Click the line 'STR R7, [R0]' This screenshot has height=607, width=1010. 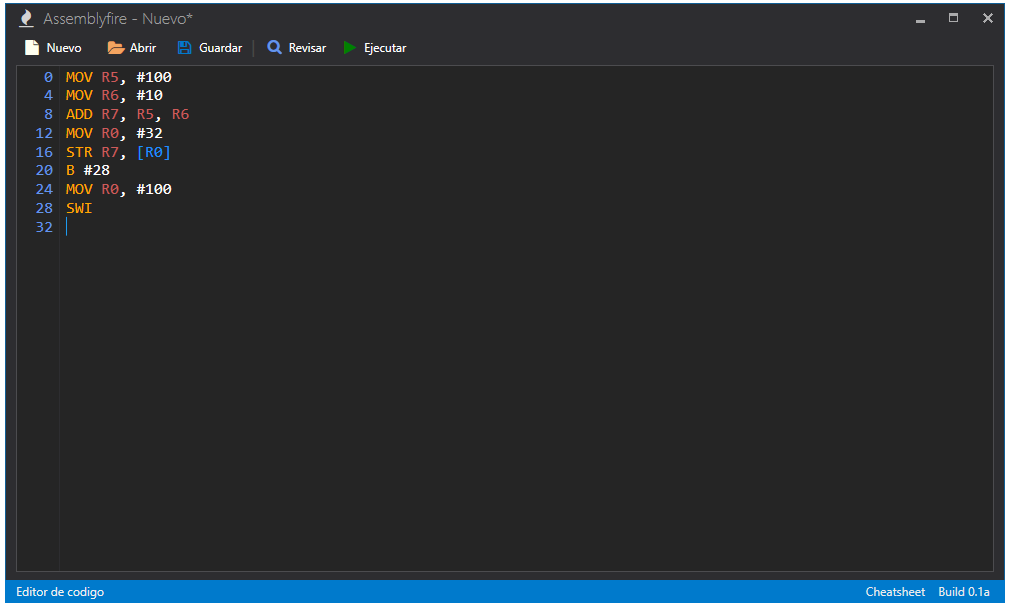119,152
